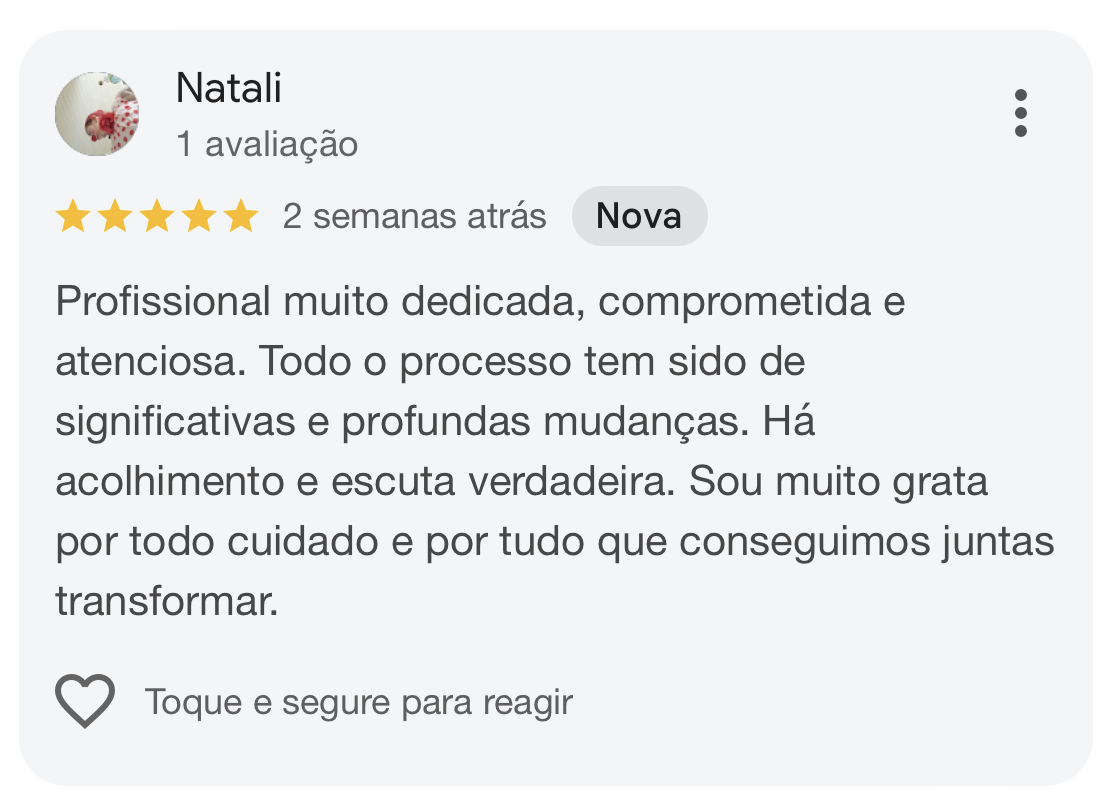Click the final word "transformar."
Screen dimensions: 1113x793
(x=166, y=603)
